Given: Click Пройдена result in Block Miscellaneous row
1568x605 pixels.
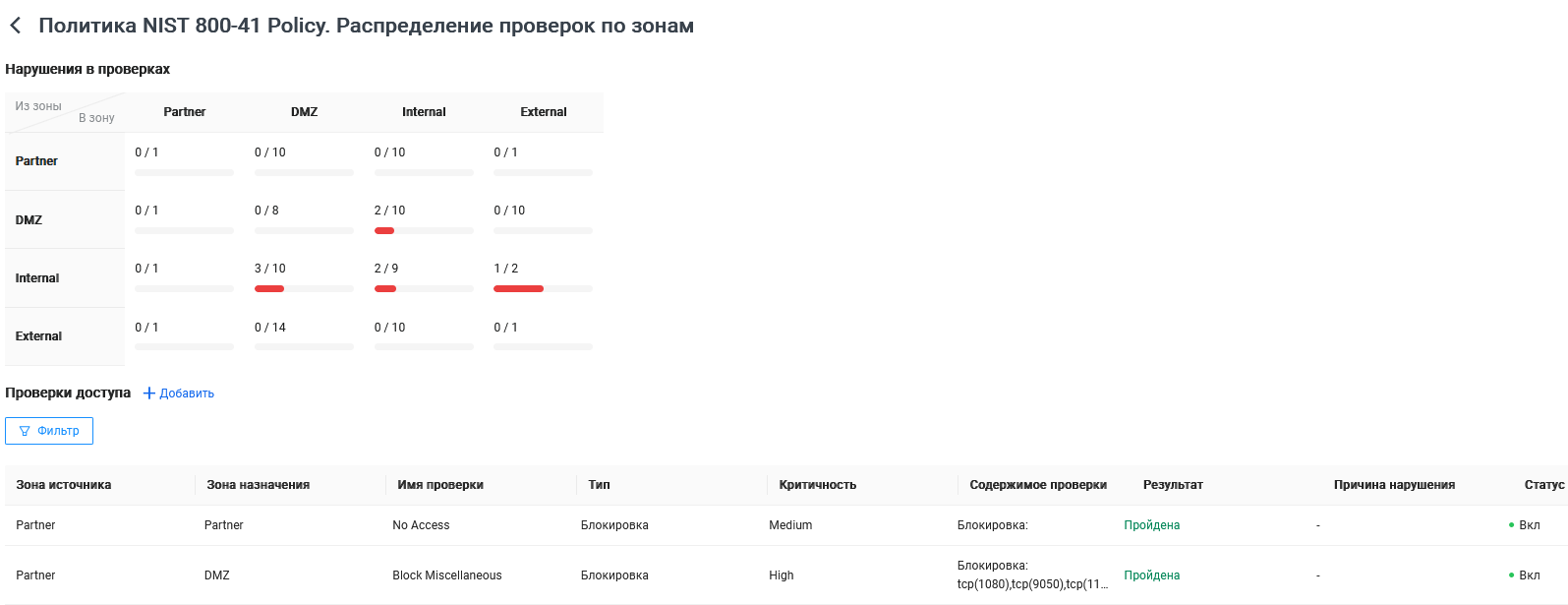Looking at the screenshot, I should [x=1152, y=575].
